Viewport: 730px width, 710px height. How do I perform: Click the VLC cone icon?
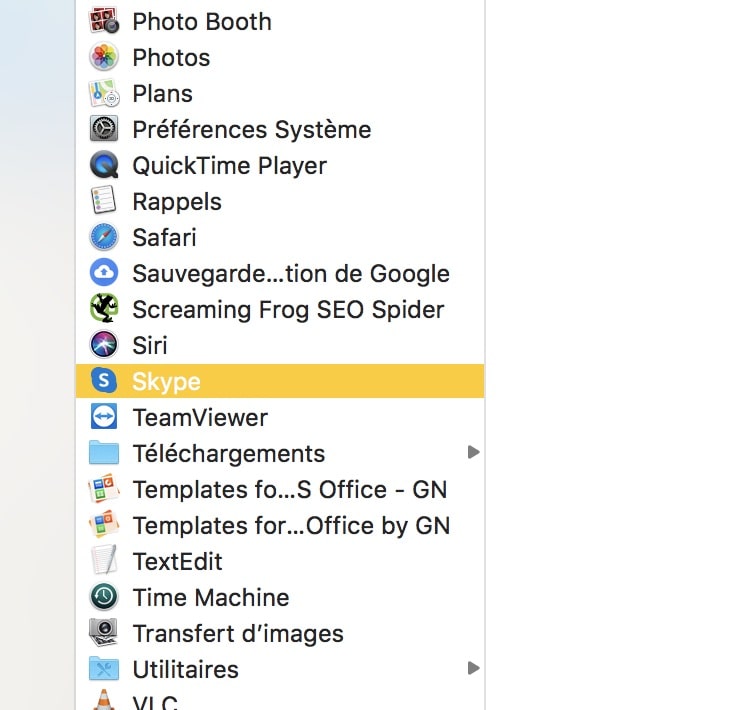pyautogui.click(x=104, y=700)
